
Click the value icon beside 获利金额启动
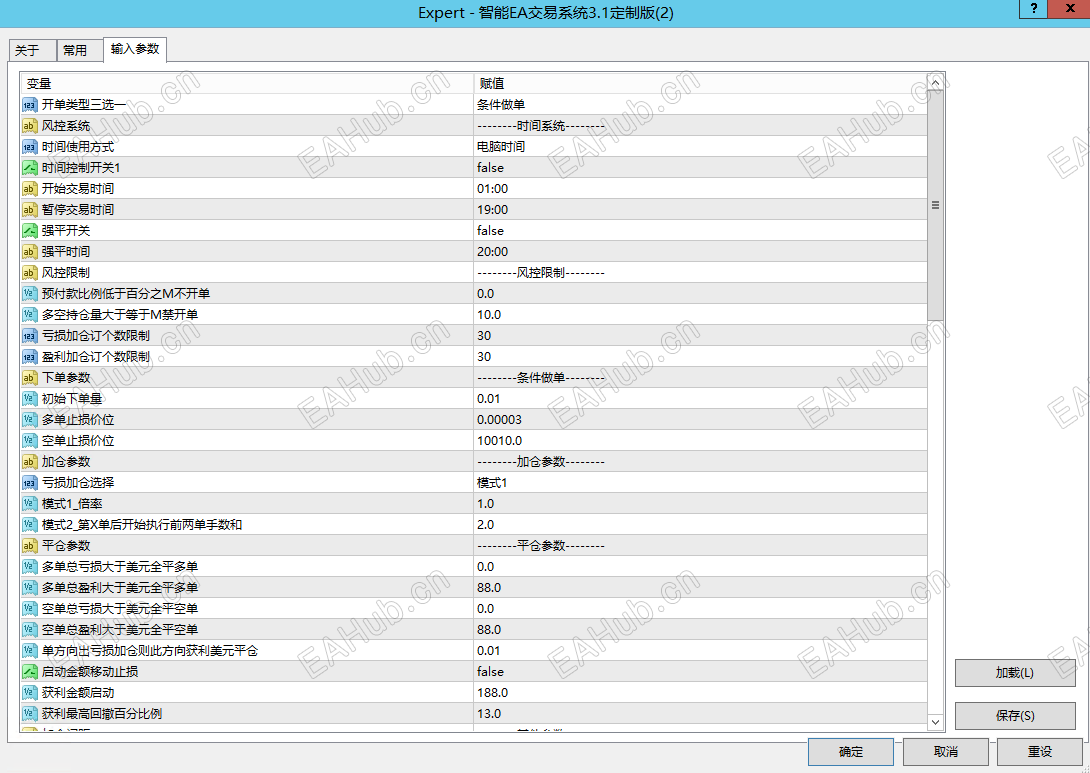[x=27, y=692]
